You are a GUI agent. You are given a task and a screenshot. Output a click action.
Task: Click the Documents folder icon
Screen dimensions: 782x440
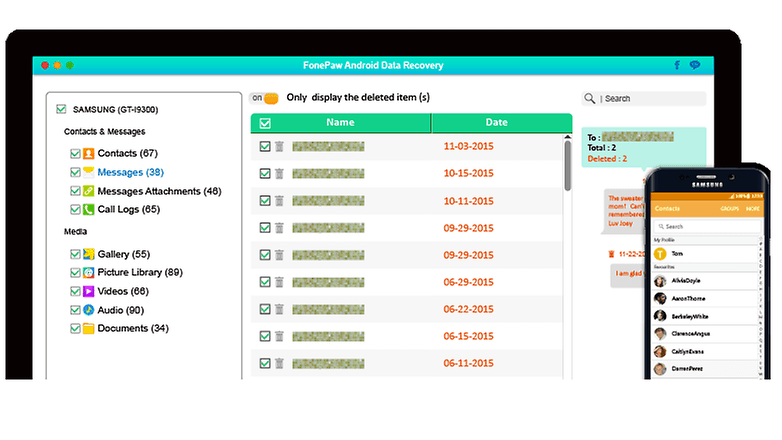pos(89,328)
